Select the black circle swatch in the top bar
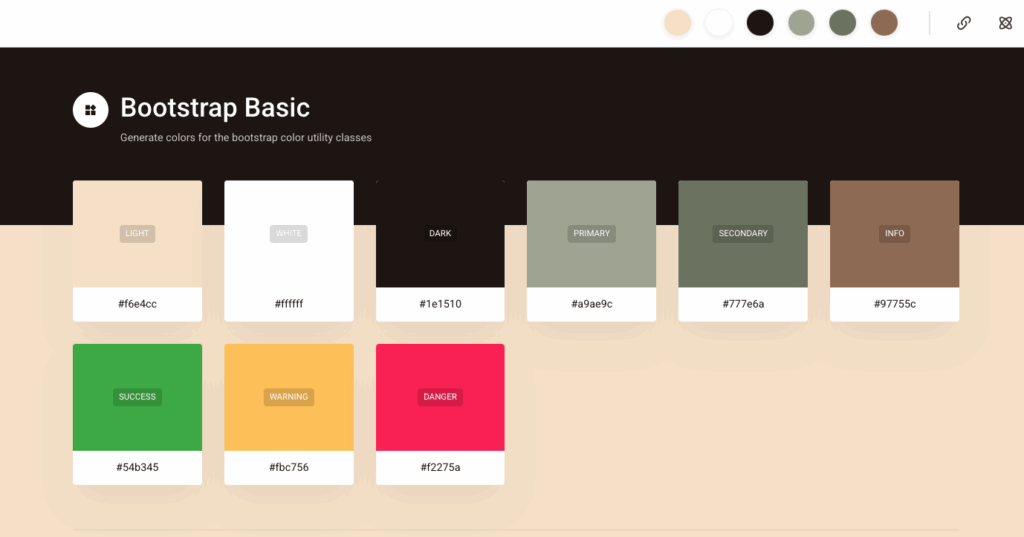This screenshot has width=1024, height=537. point(760,23)
